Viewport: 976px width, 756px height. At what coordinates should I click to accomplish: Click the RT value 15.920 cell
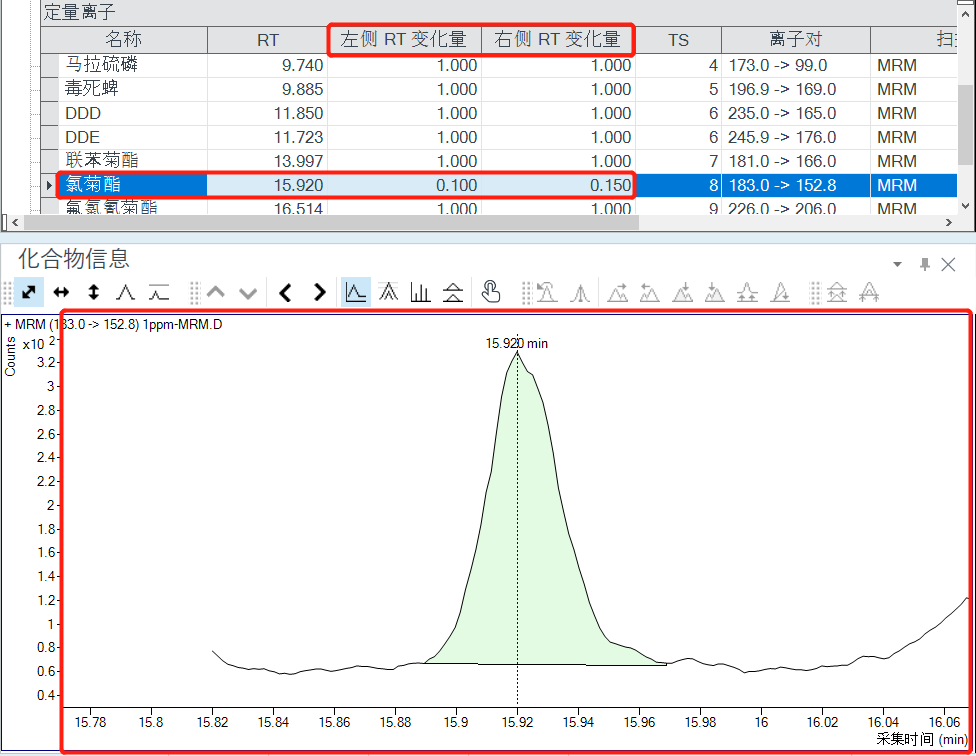pyautogui.click(x=268, y=185)
